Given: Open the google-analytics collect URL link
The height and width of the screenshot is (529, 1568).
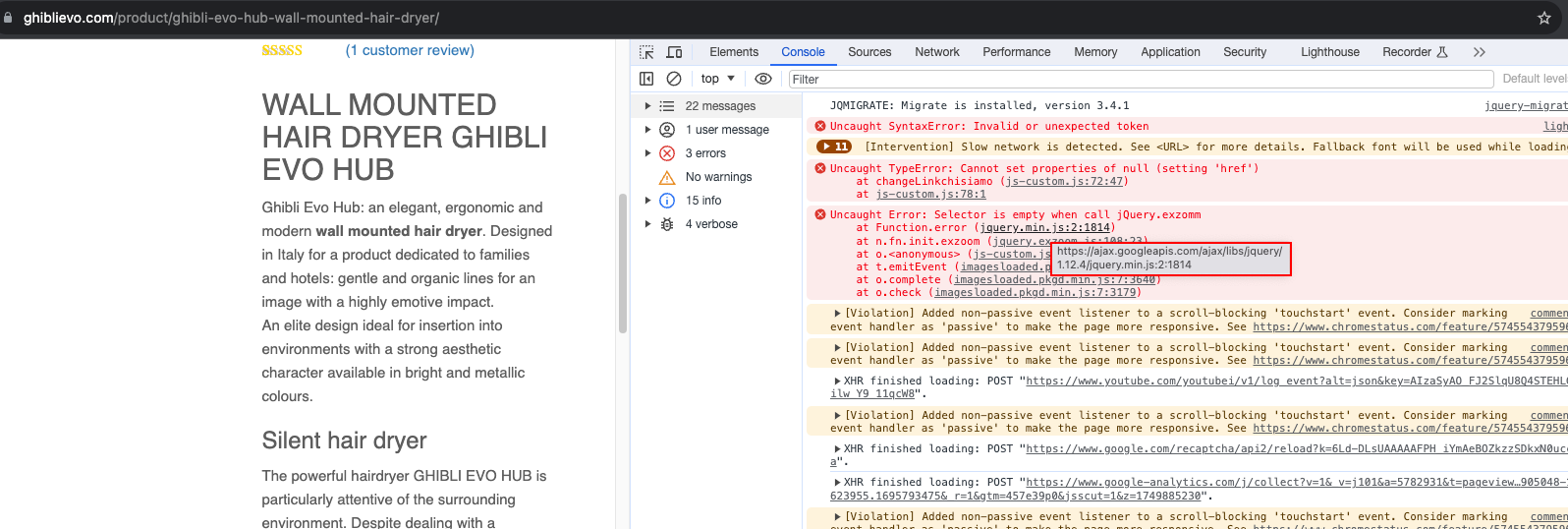Looking at the screenshot, I should 1297,483.
